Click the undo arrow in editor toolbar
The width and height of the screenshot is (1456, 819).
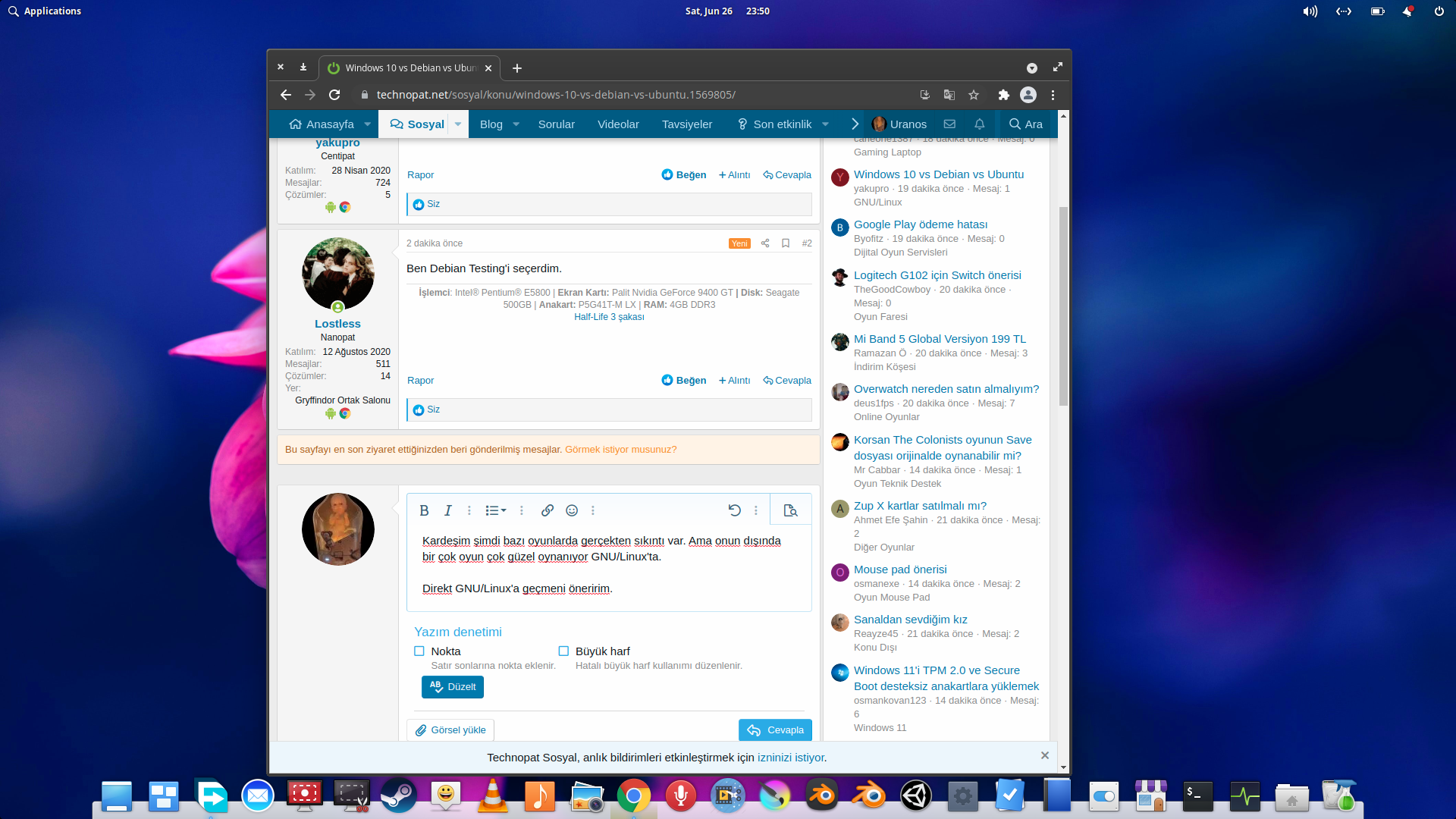pyautogui.click(x=734, y=510)
